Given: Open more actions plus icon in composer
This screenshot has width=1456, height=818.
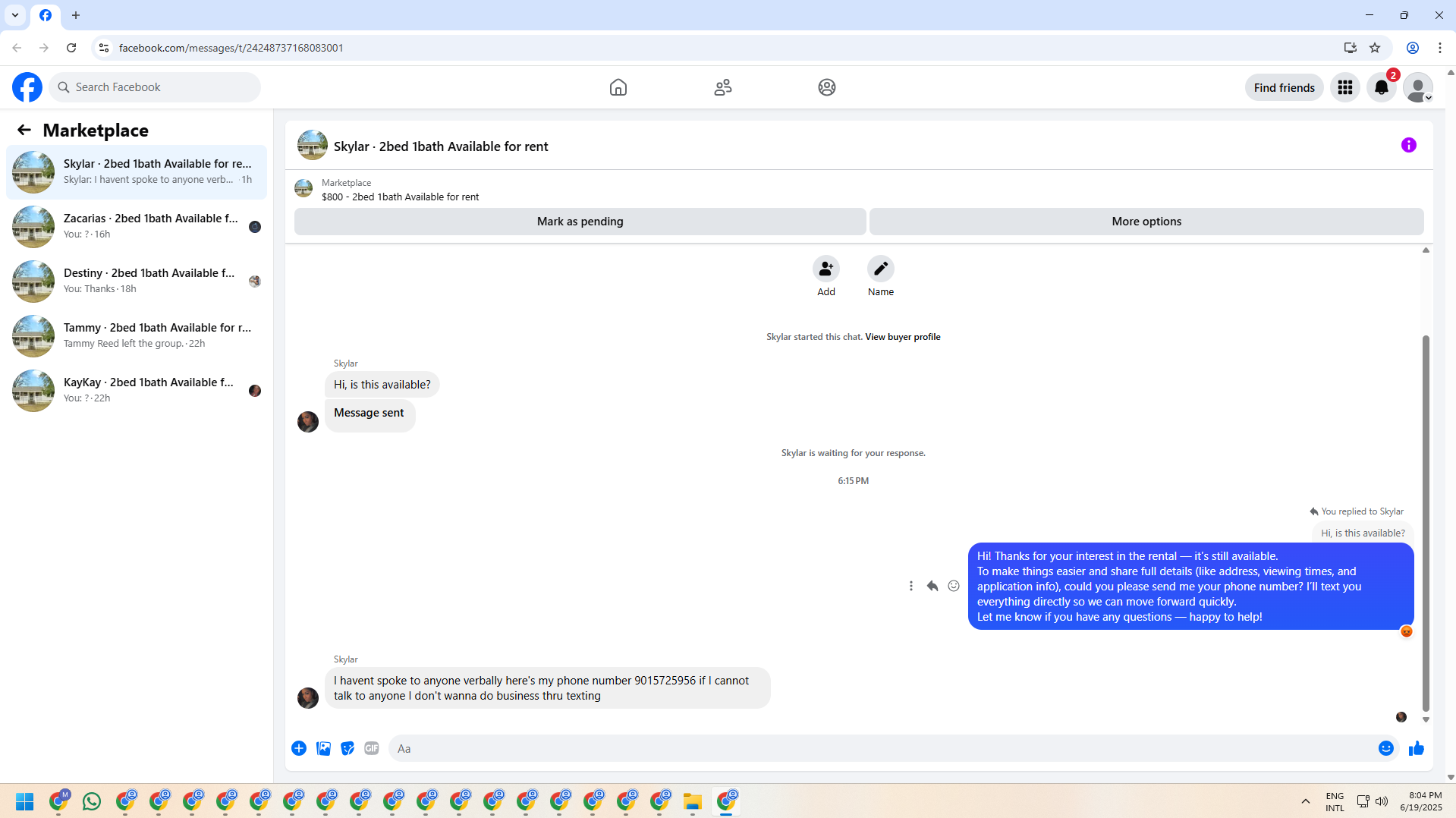Looking at the screenshot, I should click(299, 748).
